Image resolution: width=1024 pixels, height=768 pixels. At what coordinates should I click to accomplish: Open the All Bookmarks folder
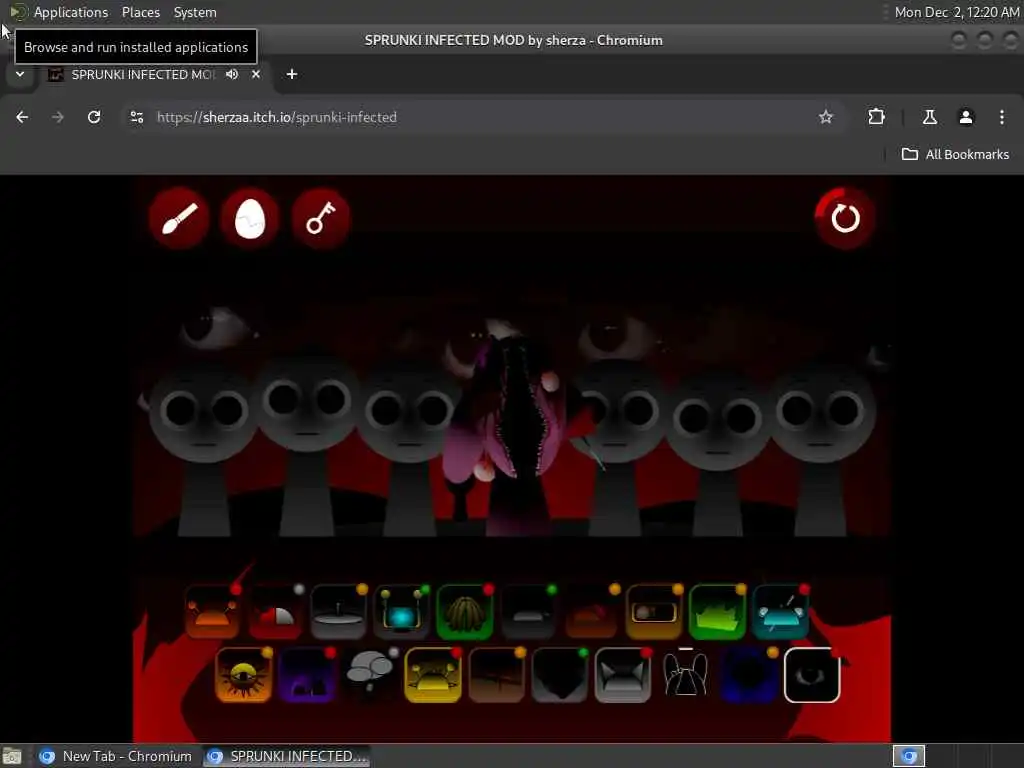tap(955, 154)
